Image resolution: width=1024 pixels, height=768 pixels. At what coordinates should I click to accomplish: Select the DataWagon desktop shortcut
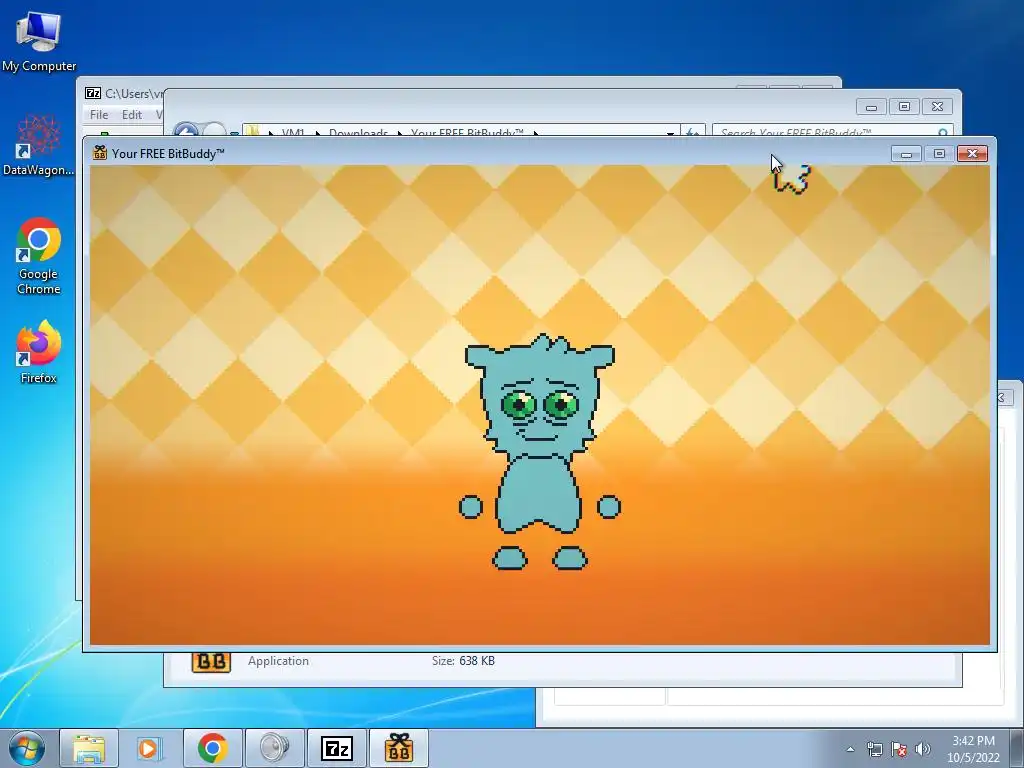[x=38, y=145]
